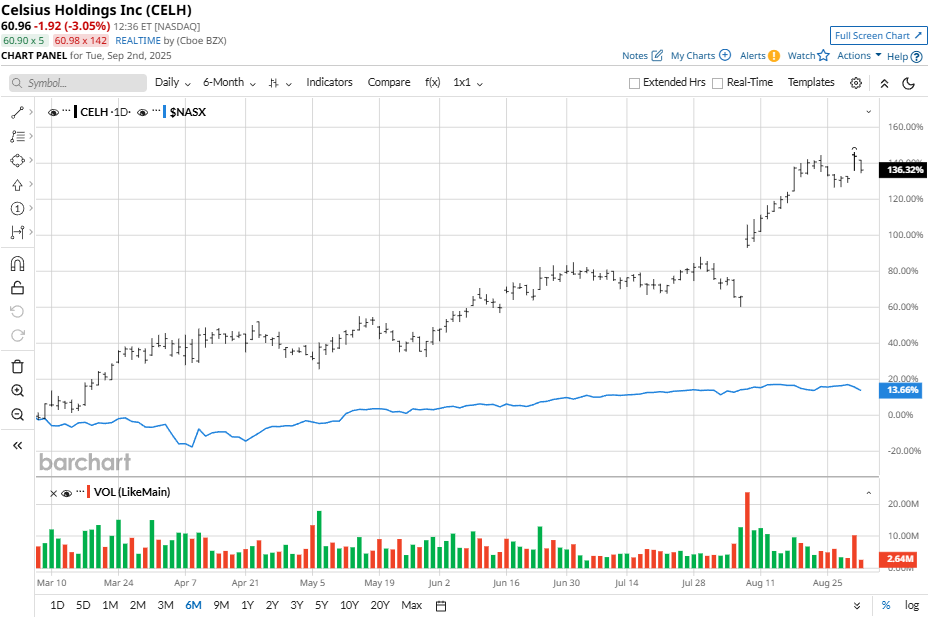
Task: Open the Indicators menu
Action: pyautogui.click(x=330, y=83)
